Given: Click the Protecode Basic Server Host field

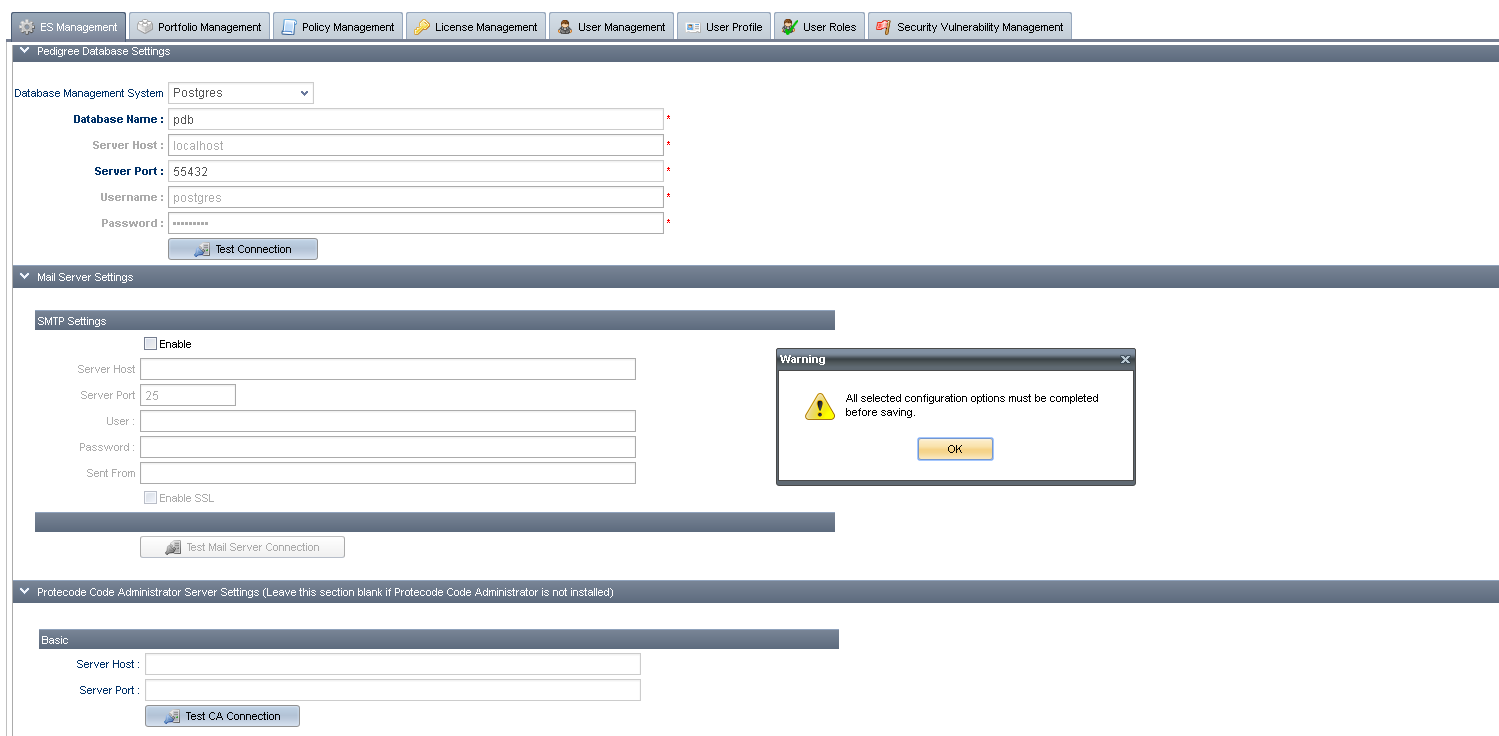Looking at the screenshot, I should (393, 664).
